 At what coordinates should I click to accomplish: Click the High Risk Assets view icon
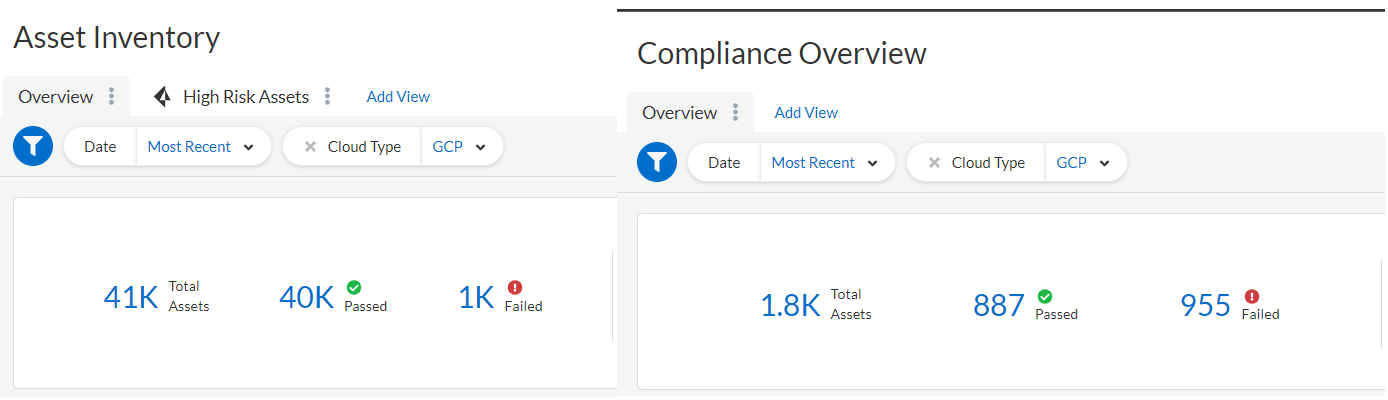click(x=162, y=97)
